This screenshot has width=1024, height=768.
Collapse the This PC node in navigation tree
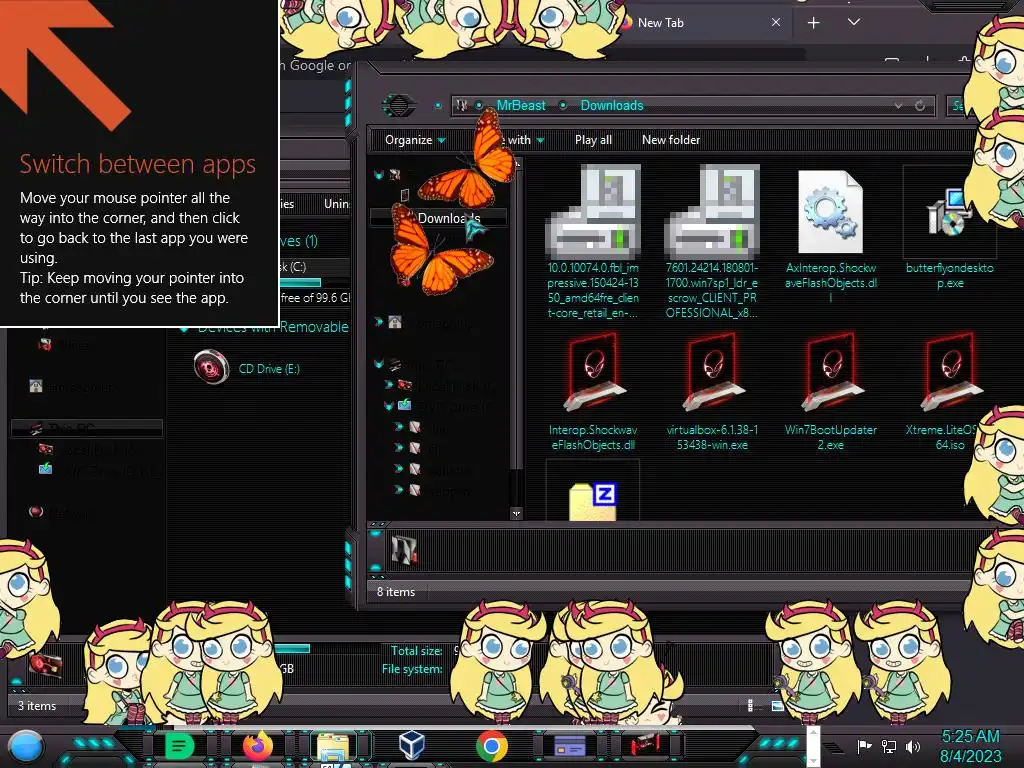click(379, 364)
